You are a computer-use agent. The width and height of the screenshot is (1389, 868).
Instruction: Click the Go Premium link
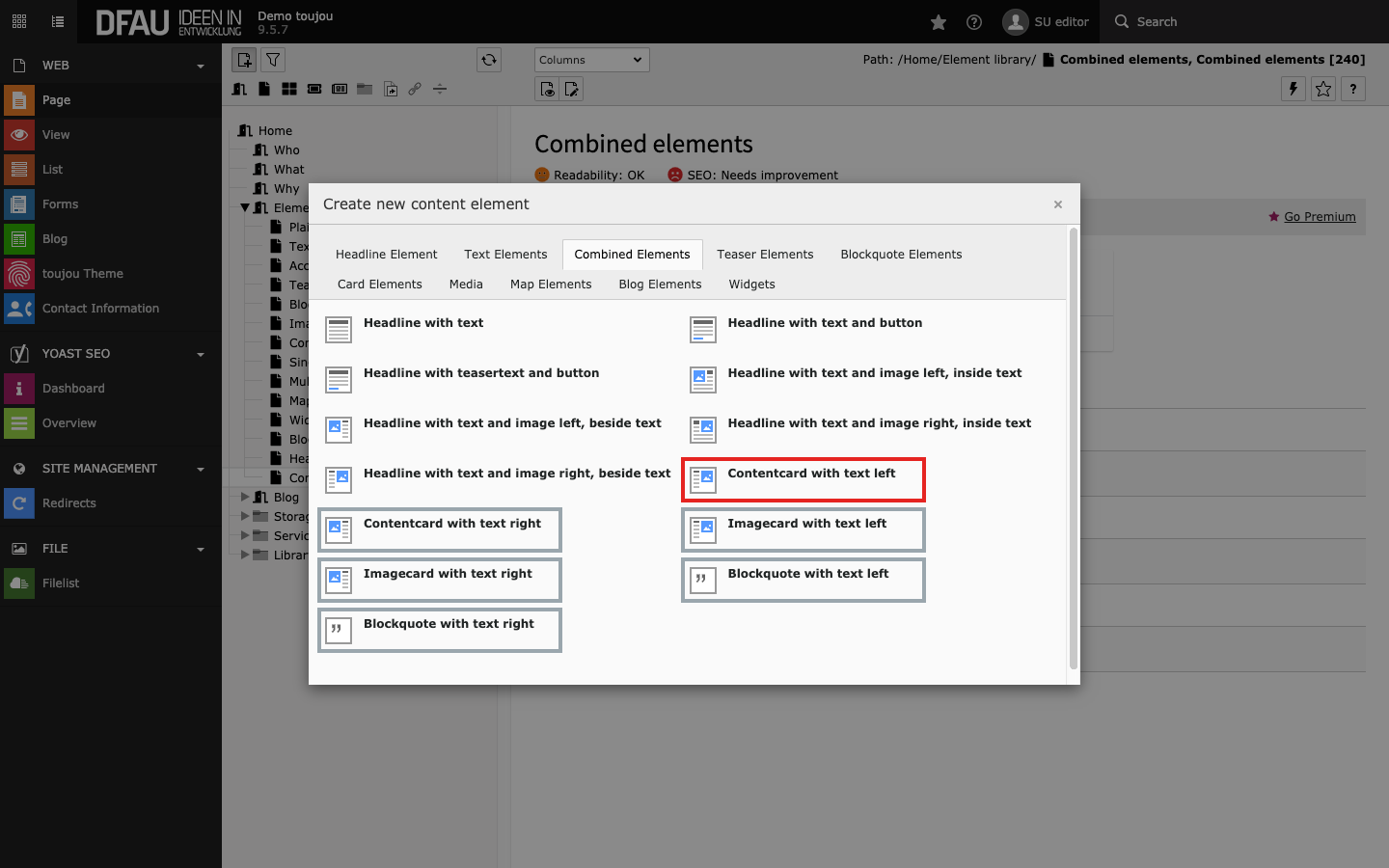click(x=1319, y=217)
